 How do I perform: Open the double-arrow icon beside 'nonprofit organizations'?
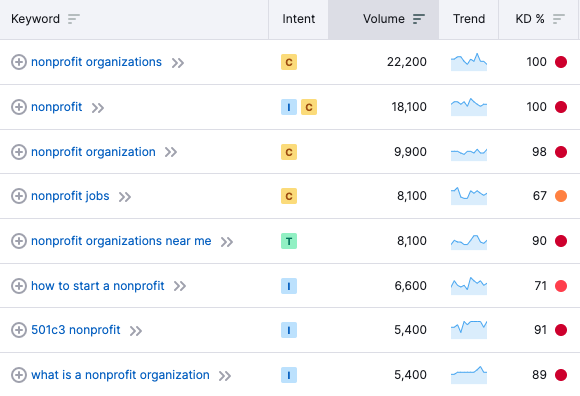(x=178, y=63)
